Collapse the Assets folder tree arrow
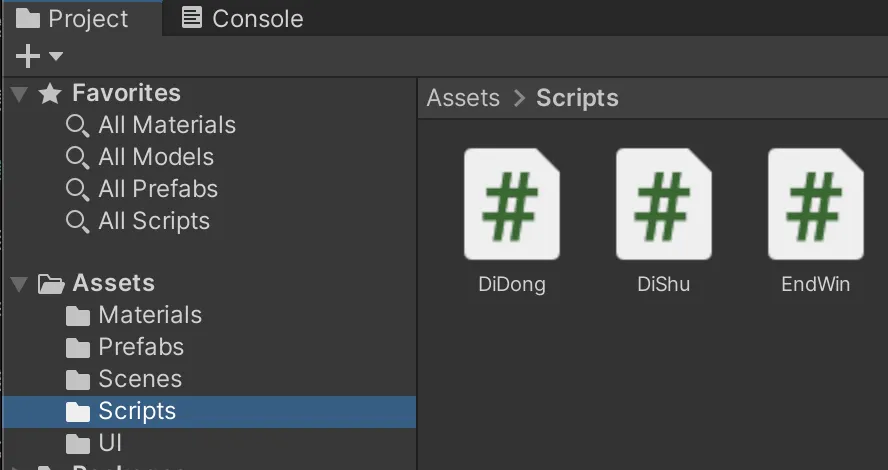 [18, 284]
